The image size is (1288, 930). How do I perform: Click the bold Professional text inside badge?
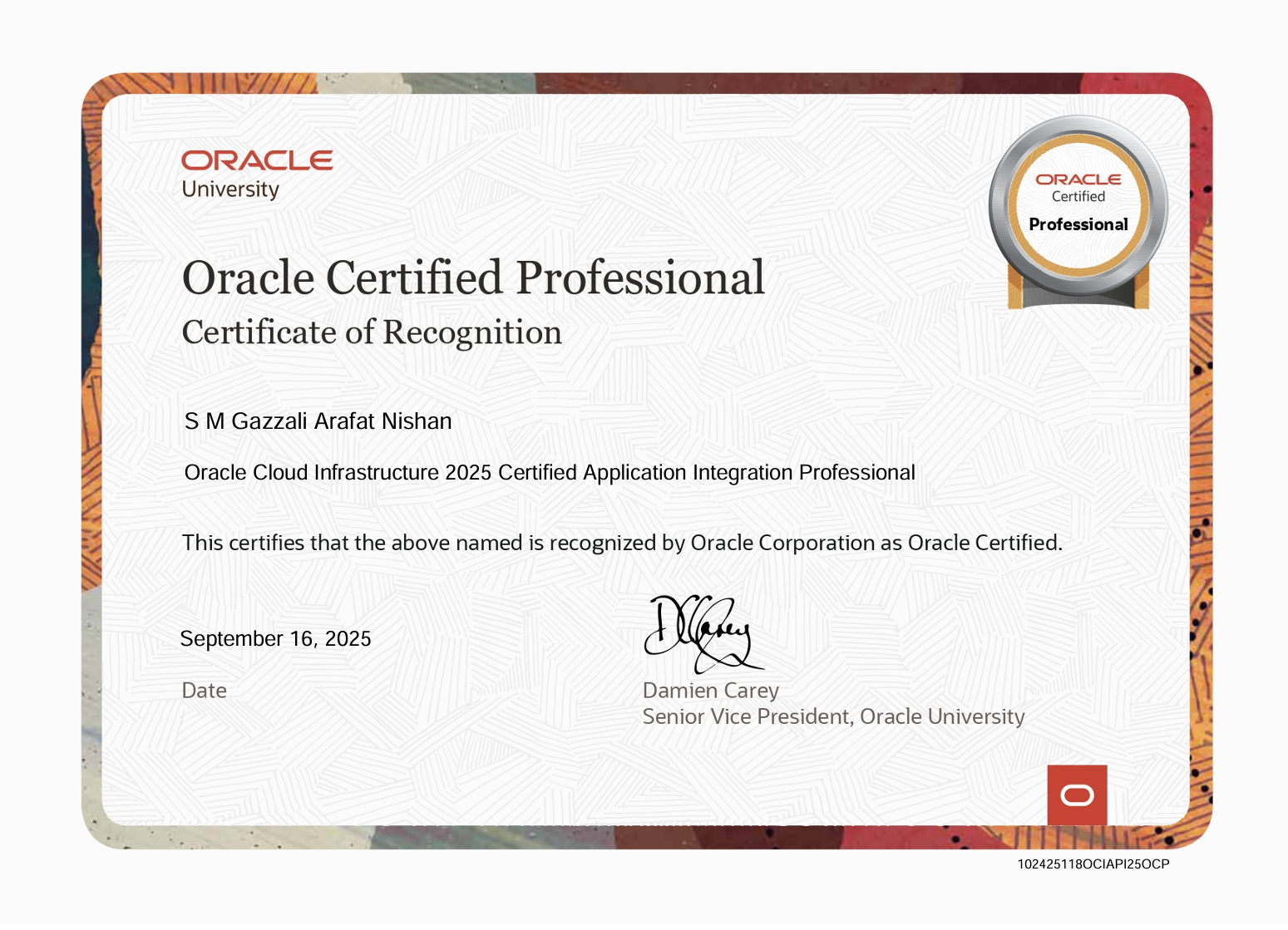(x=1078, y=224)
